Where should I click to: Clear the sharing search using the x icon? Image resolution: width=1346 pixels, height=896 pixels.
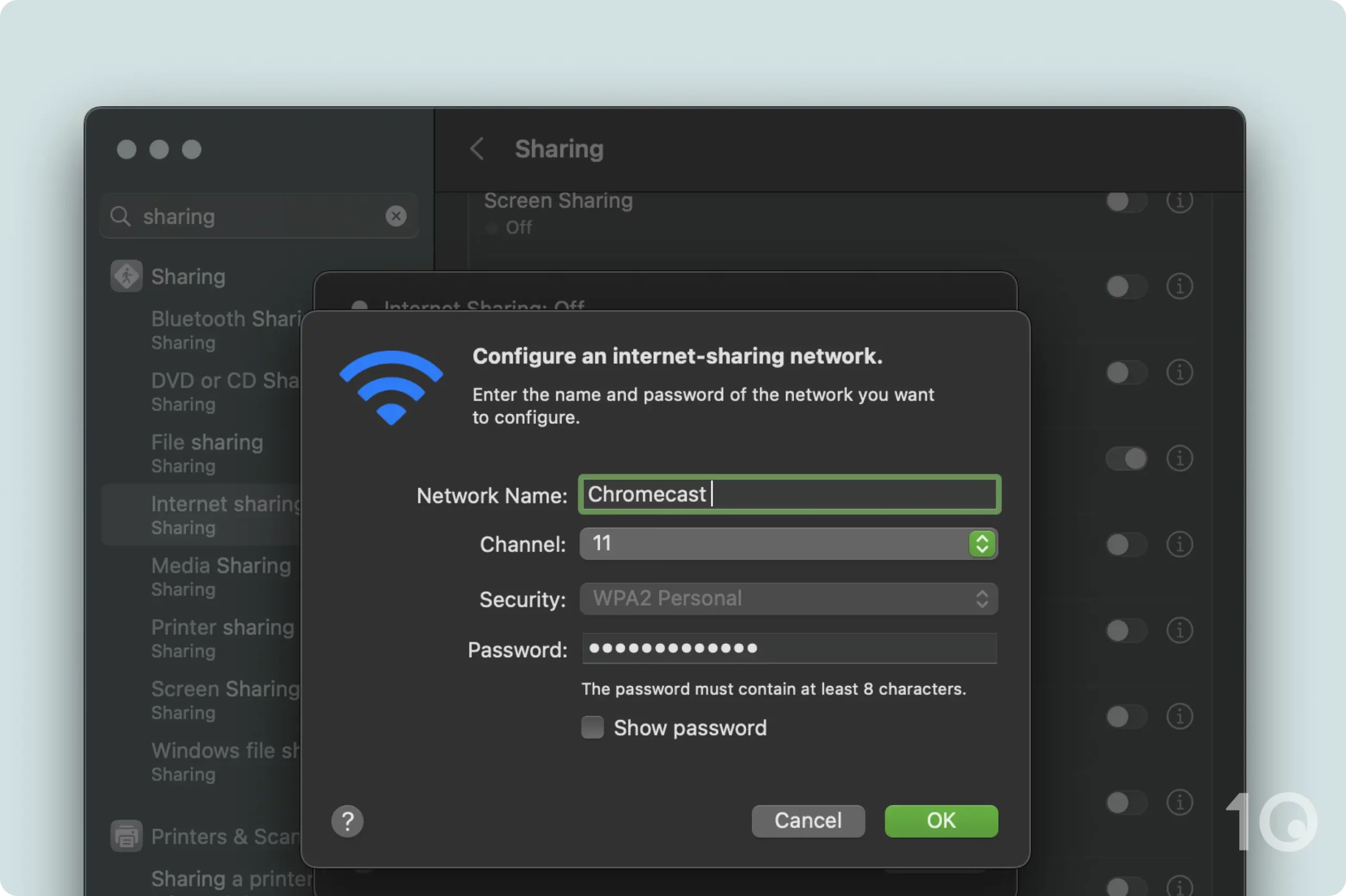click(x=396, y=216)
